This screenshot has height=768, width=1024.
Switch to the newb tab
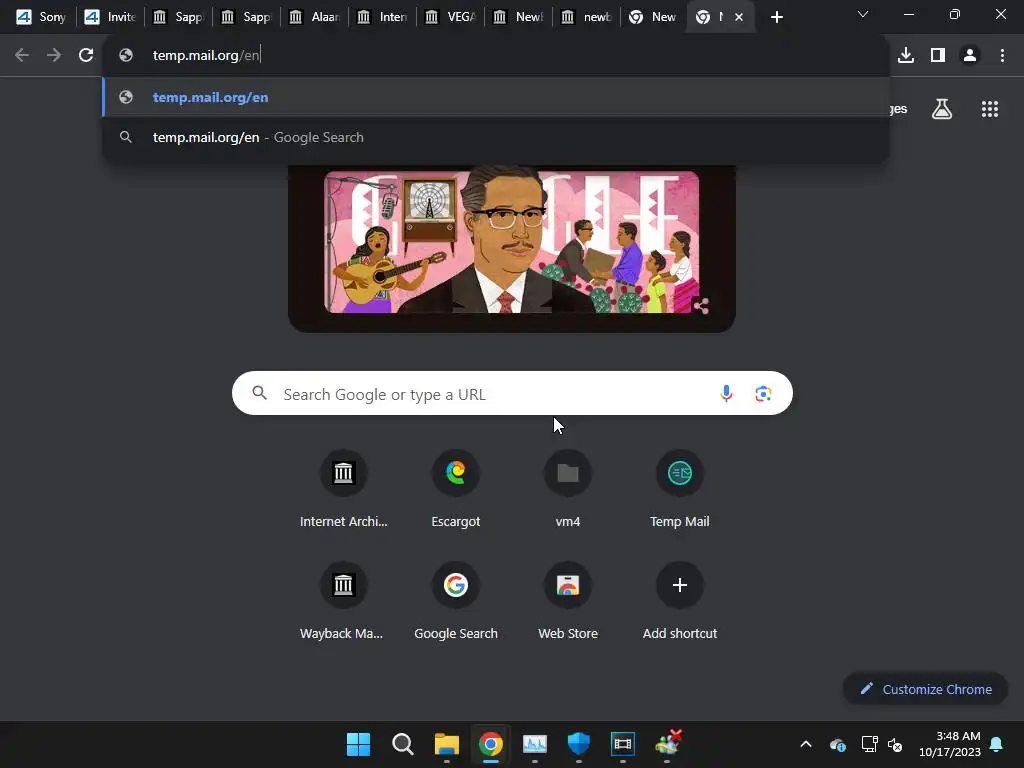pos(586,17)
